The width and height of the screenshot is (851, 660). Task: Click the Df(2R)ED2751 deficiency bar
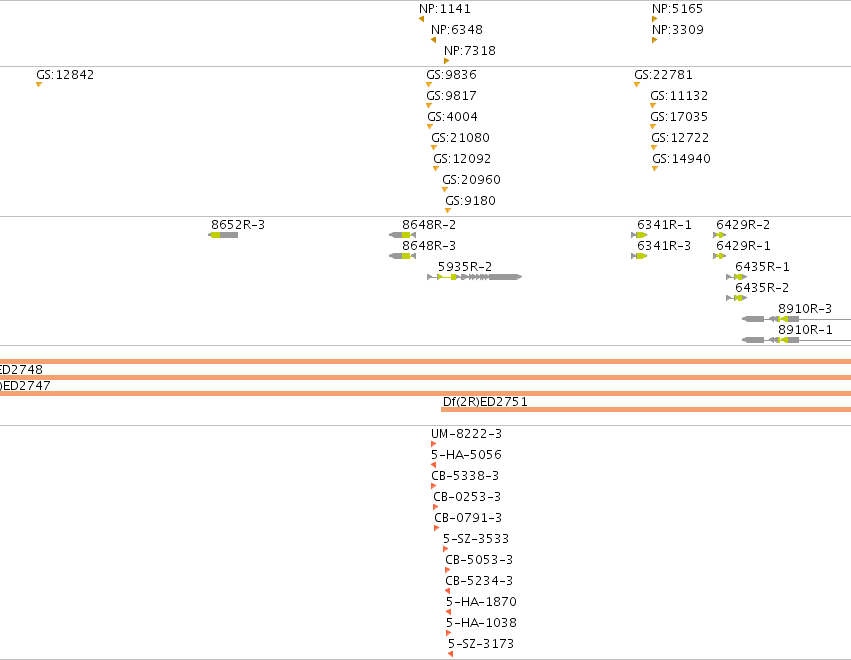[646, 409]
